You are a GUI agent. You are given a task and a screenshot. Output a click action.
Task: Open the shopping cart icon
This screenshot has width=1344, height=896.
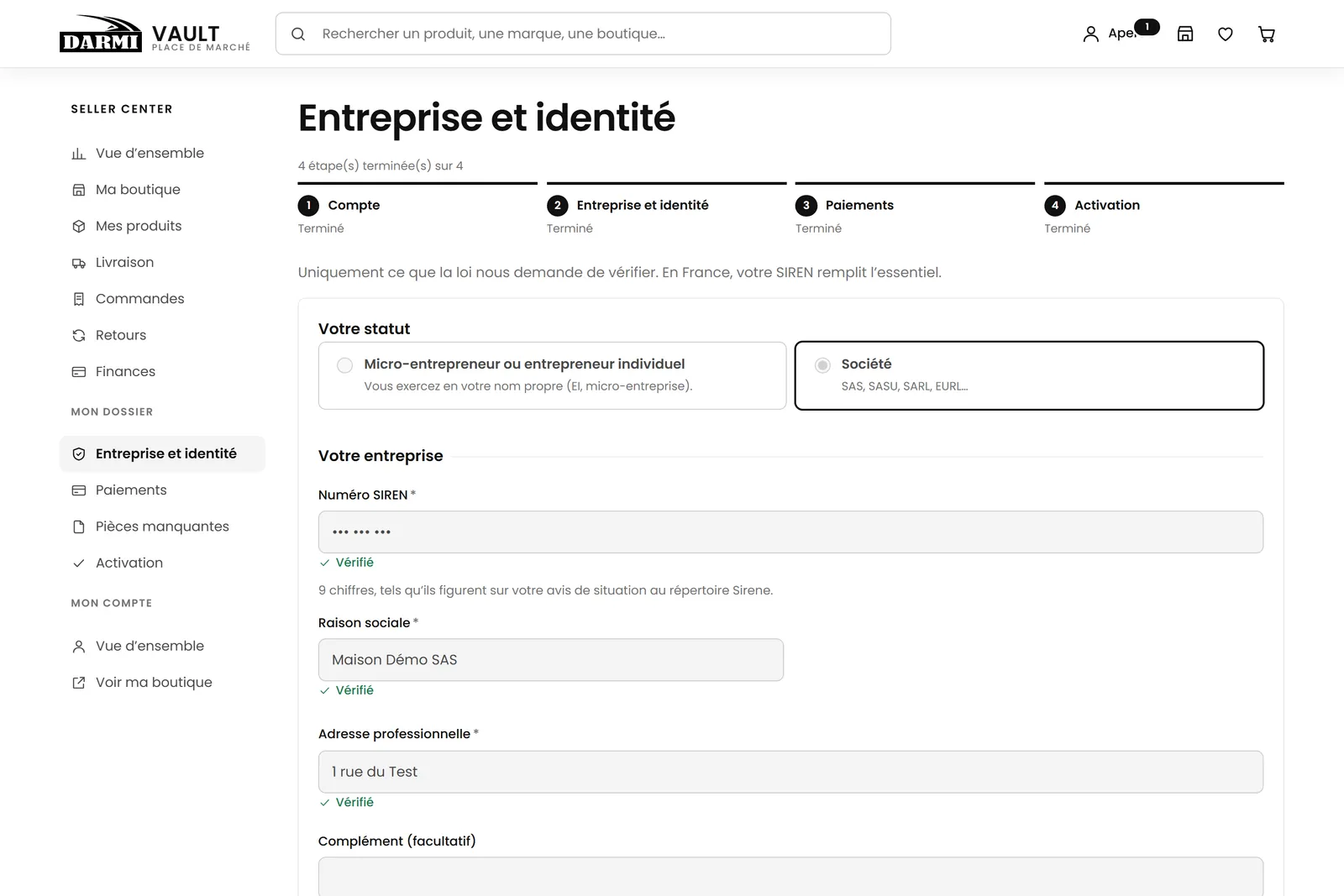click(x=1267, y=34)
